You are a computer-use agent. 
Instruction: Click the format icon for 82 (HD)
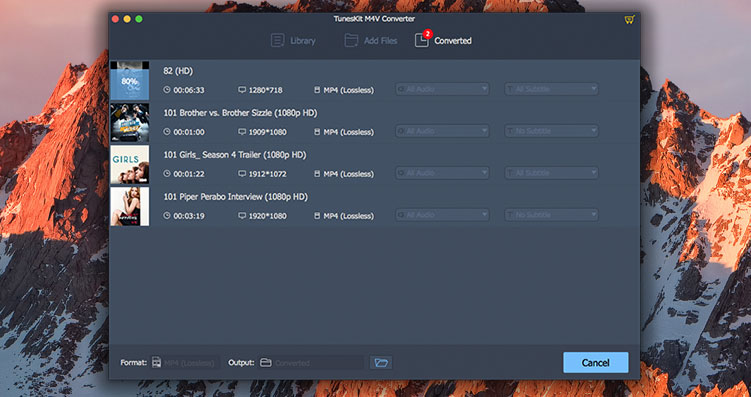coord(317,90)
